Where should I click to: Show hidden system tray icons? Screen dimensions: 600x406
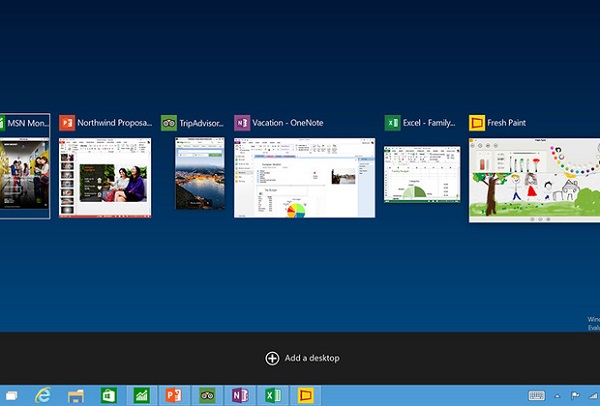pos(559,394)
